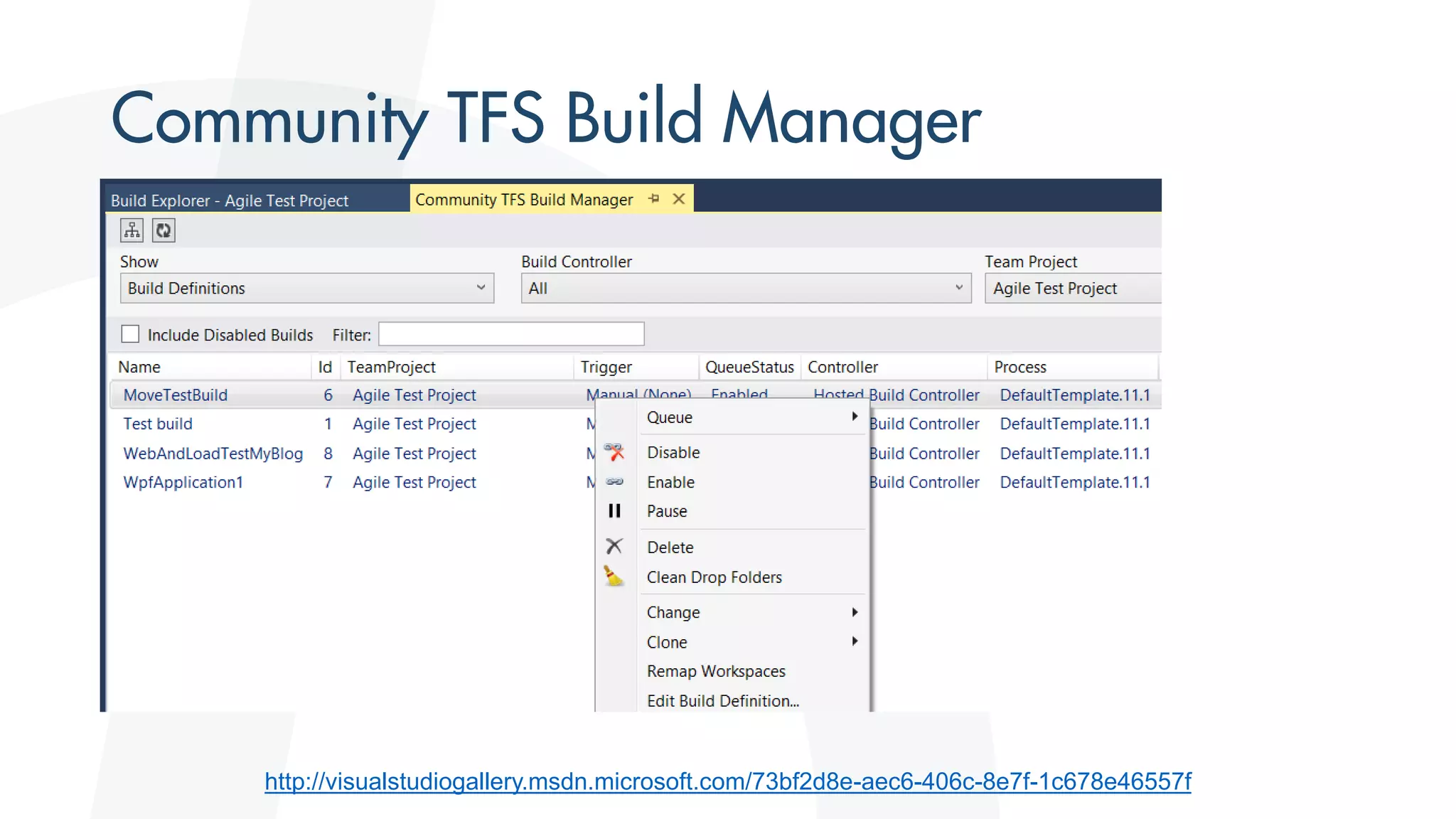1456x819 pixels.
Task: Click DefaultTemplate.11.1 in WebAndLoadTestMyBlog row
Action: pos(1075,454)
